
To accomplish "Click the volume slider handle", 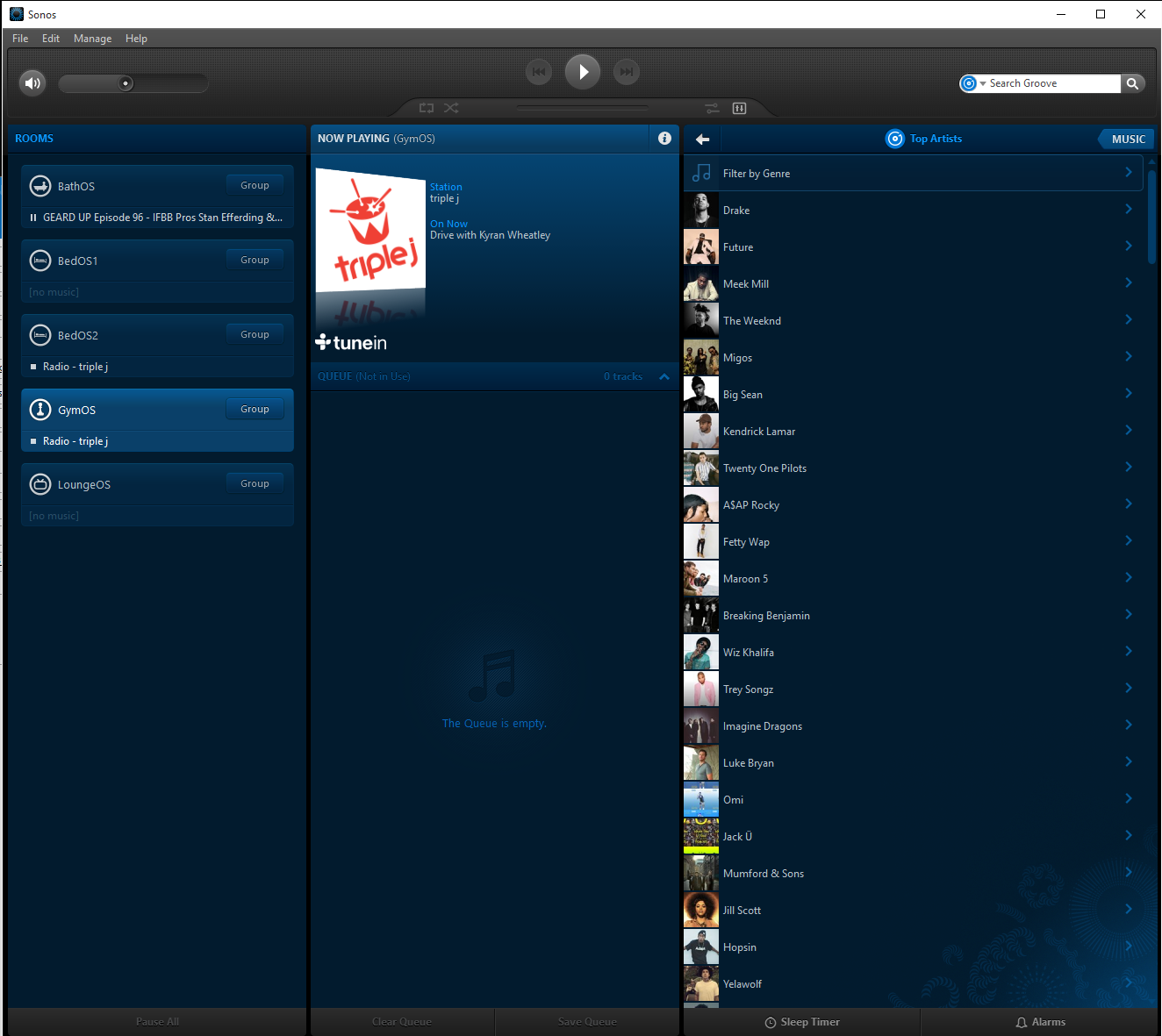I will [126, 83].
